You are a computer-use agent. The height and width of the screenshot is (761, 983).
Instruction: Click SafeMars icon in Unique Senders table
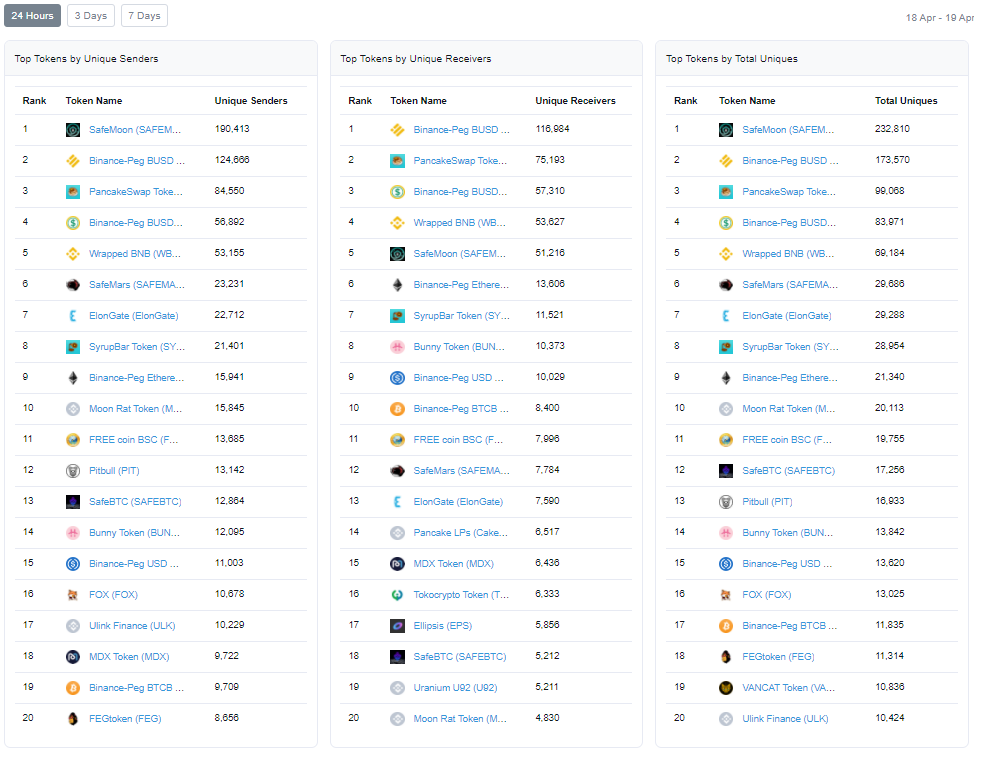click(x=73, y=285)
